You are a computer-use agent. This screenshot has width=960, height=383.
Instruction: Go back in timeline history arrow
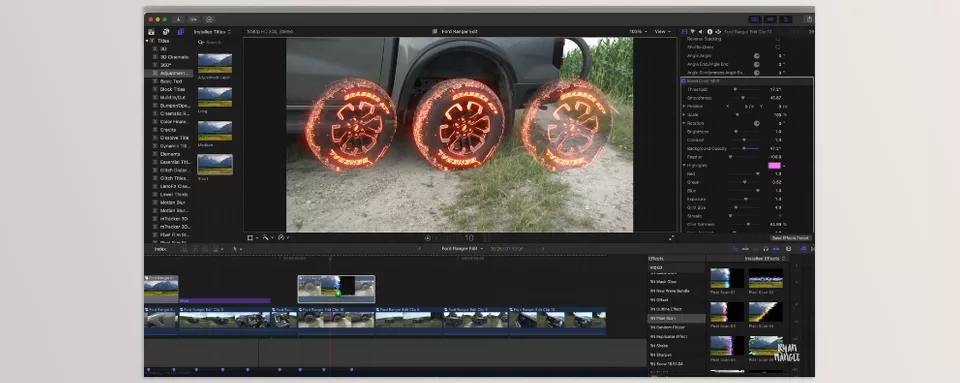tap(419, 249)
